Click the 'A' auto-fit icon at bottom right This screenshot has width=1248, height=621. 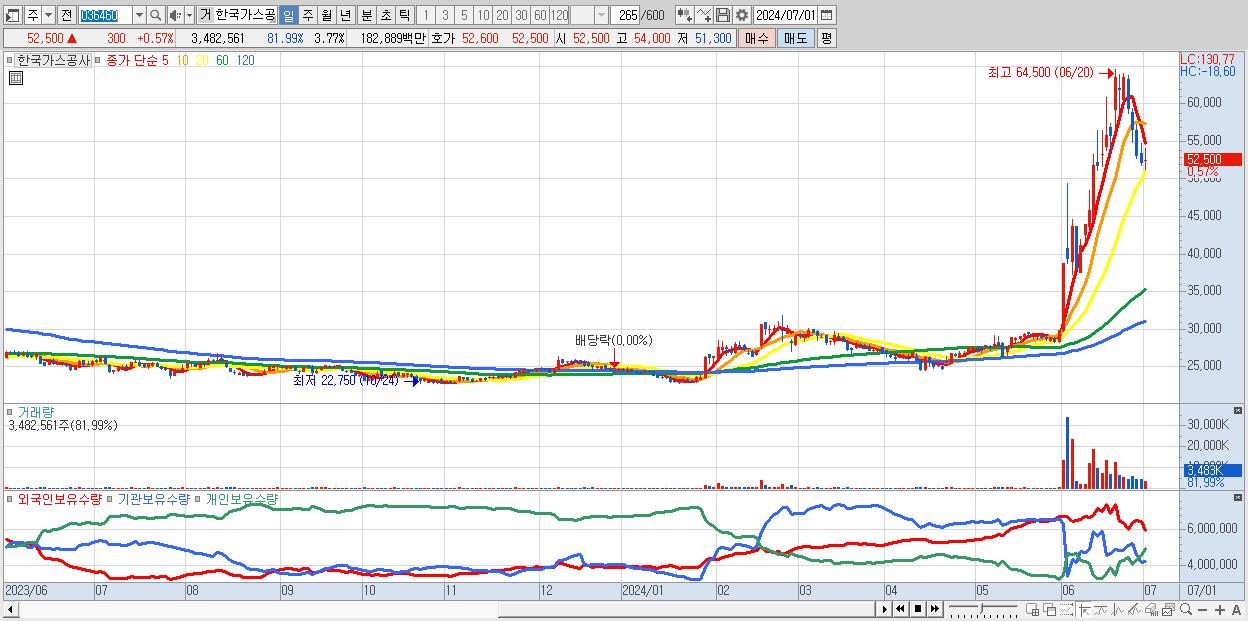tap(1237, 610)
